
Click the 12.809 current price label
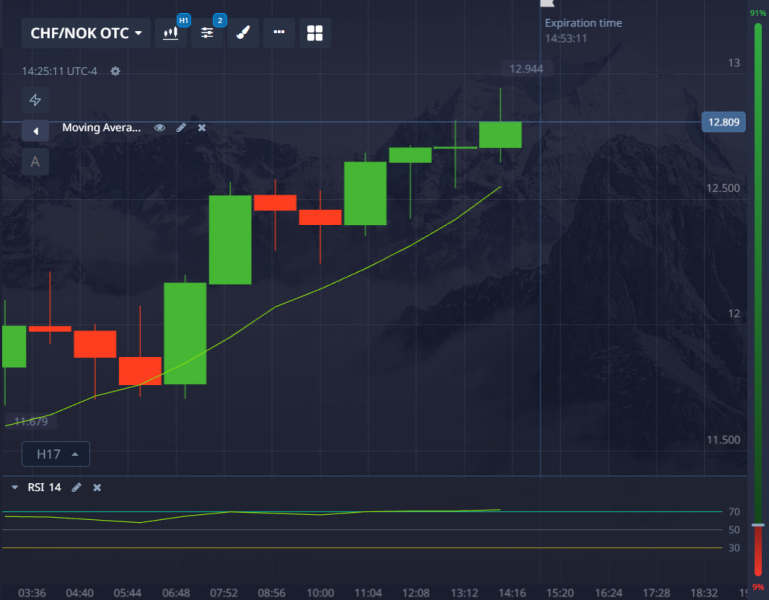coord(723,122)
